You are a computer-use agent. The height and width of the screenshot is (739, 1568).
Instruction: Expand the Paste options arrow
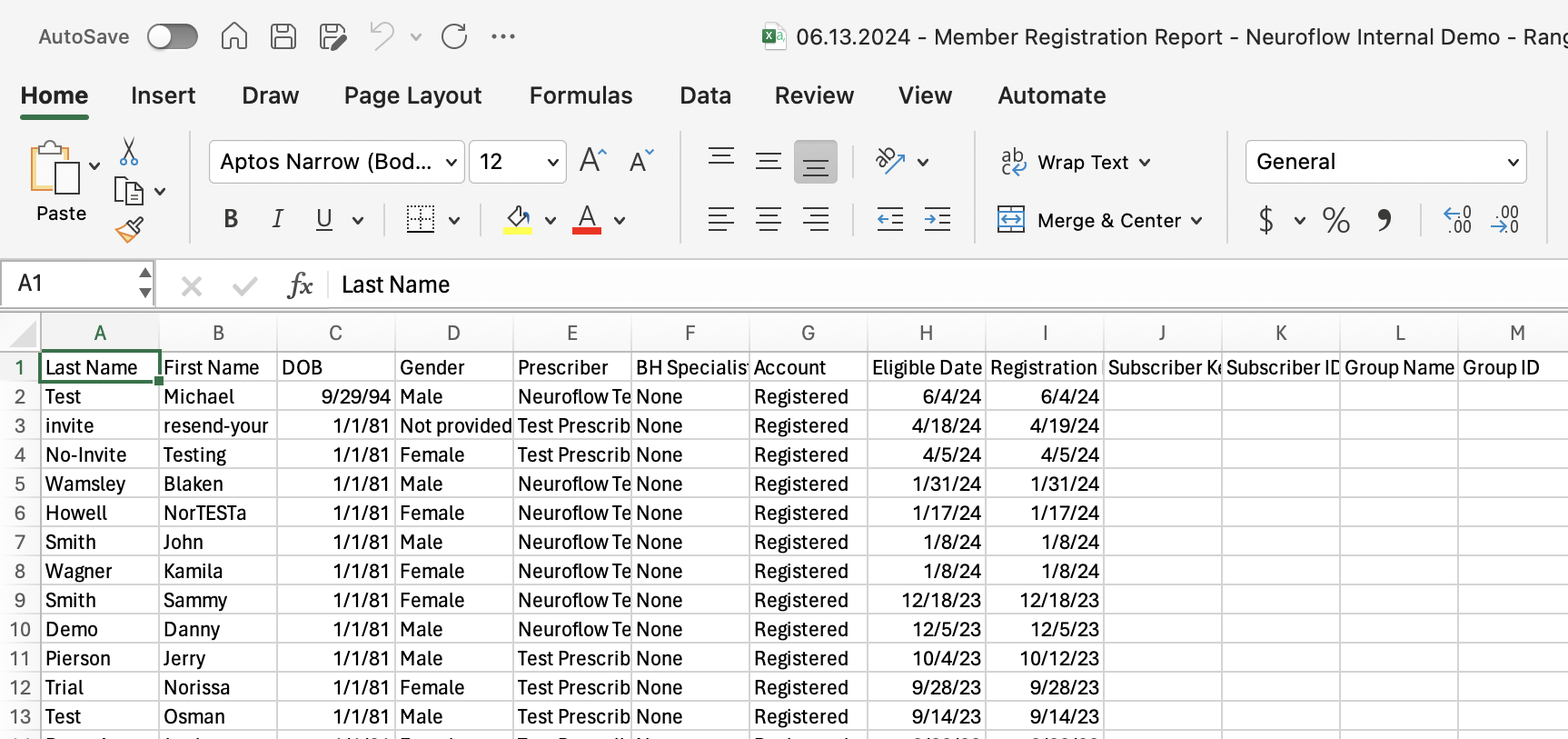(x=94, y=166)
